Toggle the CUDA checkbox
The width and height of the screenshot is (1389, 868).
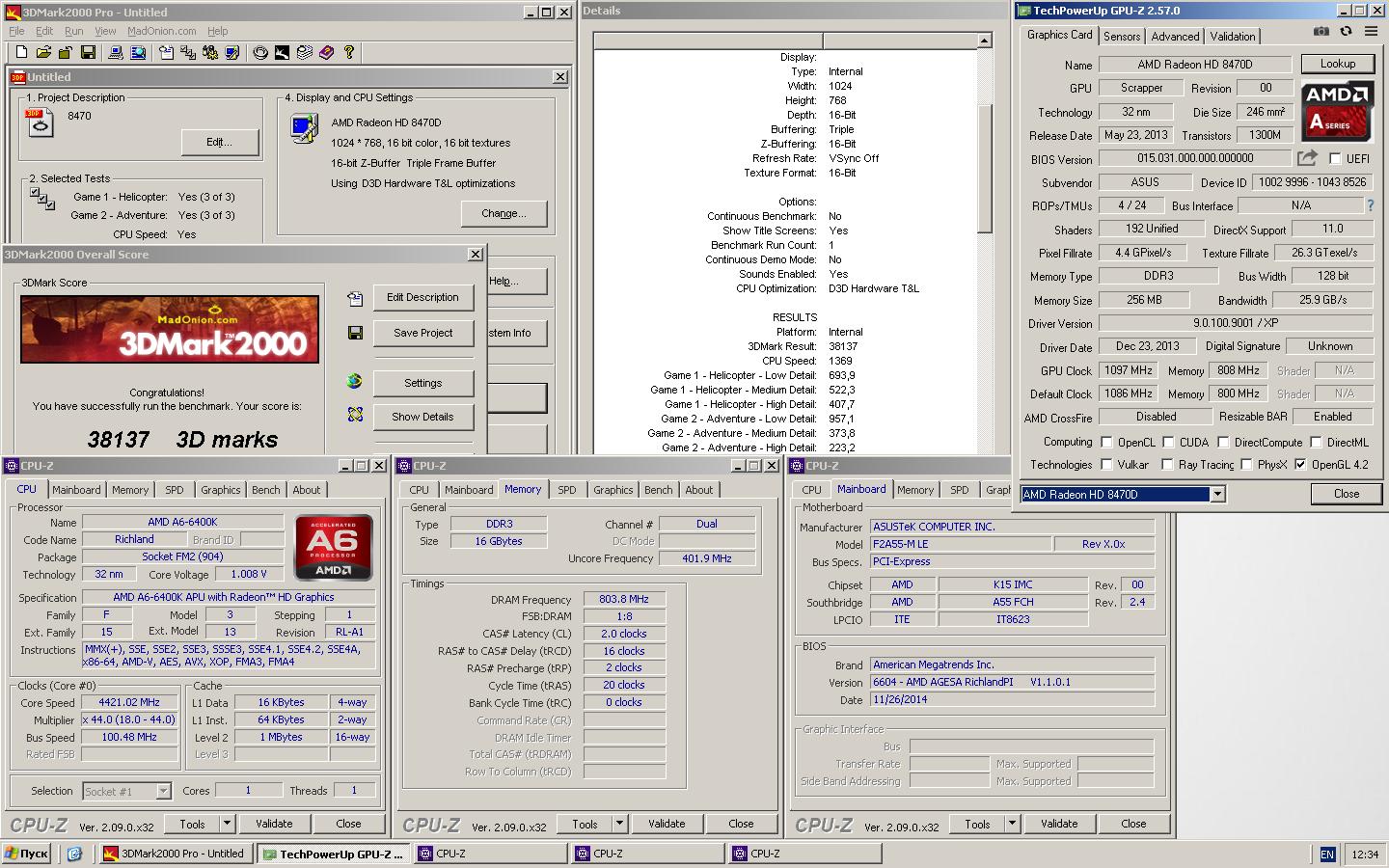[x=1168, y=442]
